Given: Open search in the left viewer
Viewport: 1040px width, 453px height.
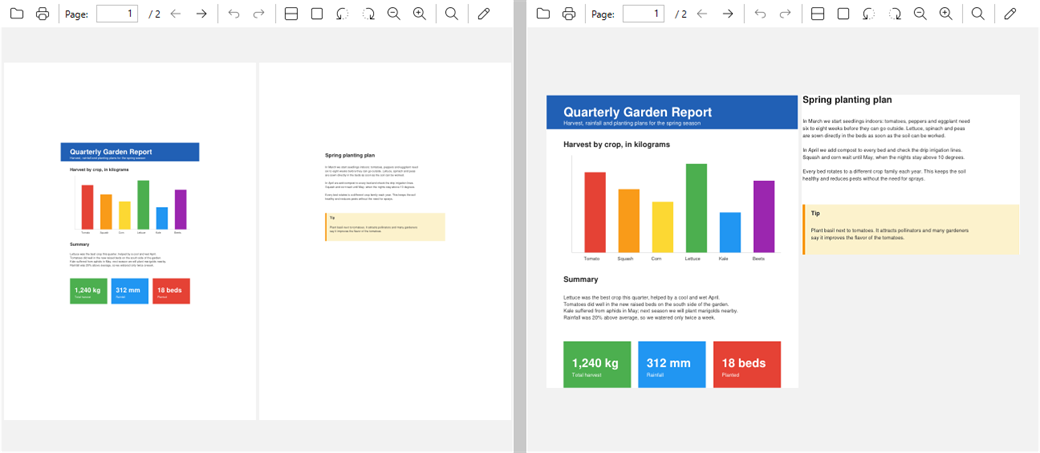Looking at the screenshot, I should point(452,14).
